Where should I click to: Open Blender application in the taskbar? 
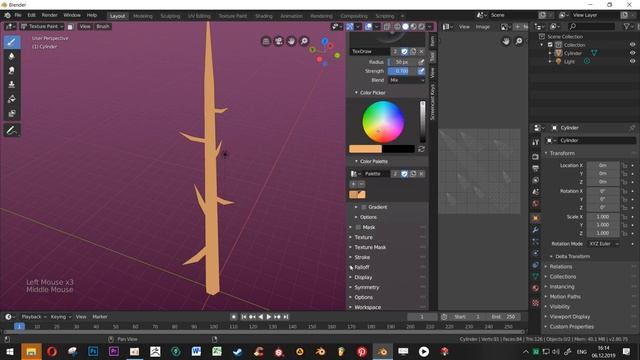(382, 351)
